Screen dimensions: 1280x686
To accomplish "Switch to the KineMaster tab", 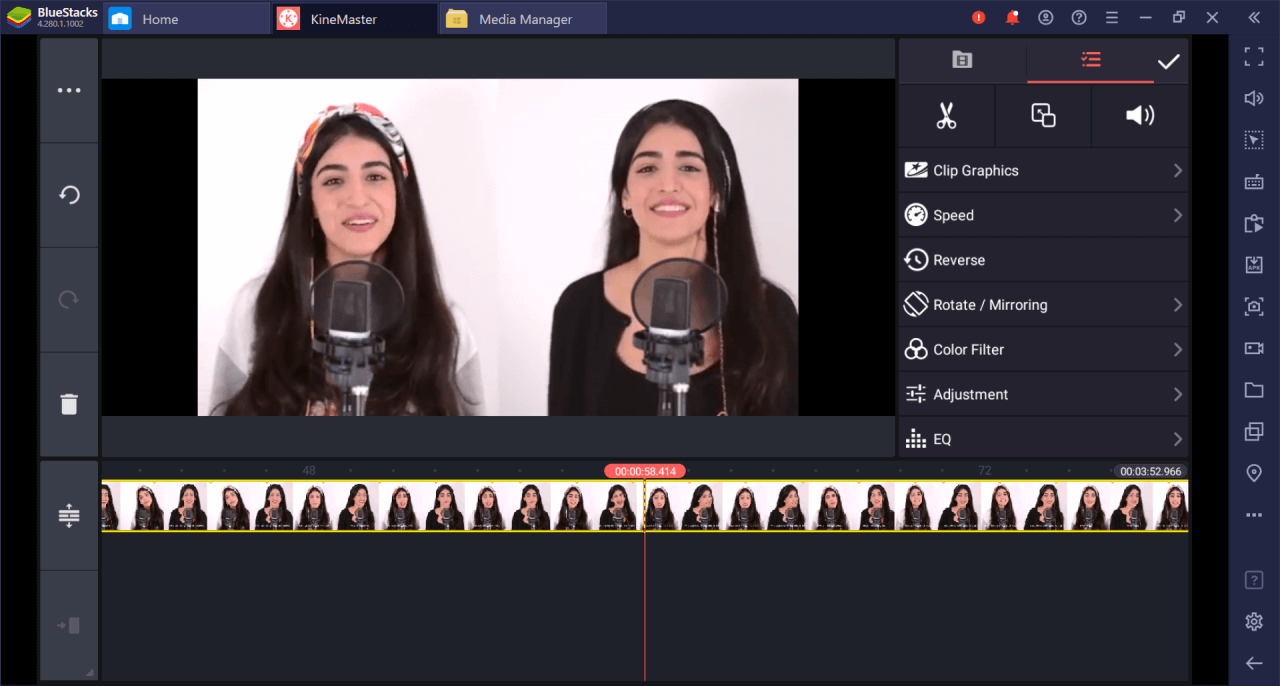I will (354, 19).
